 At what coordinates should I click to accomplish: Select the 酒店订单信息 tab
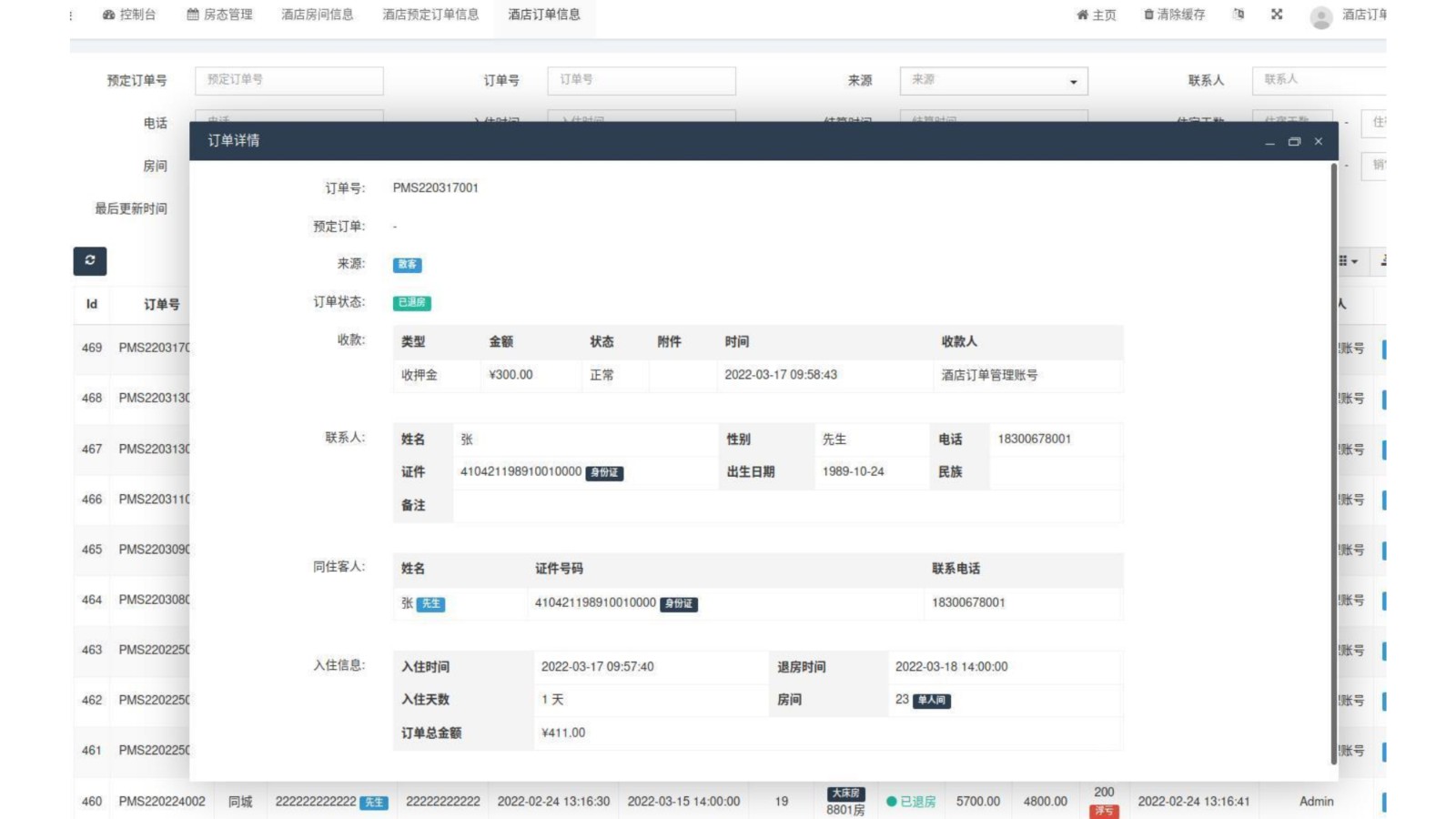tap(544, 15)
